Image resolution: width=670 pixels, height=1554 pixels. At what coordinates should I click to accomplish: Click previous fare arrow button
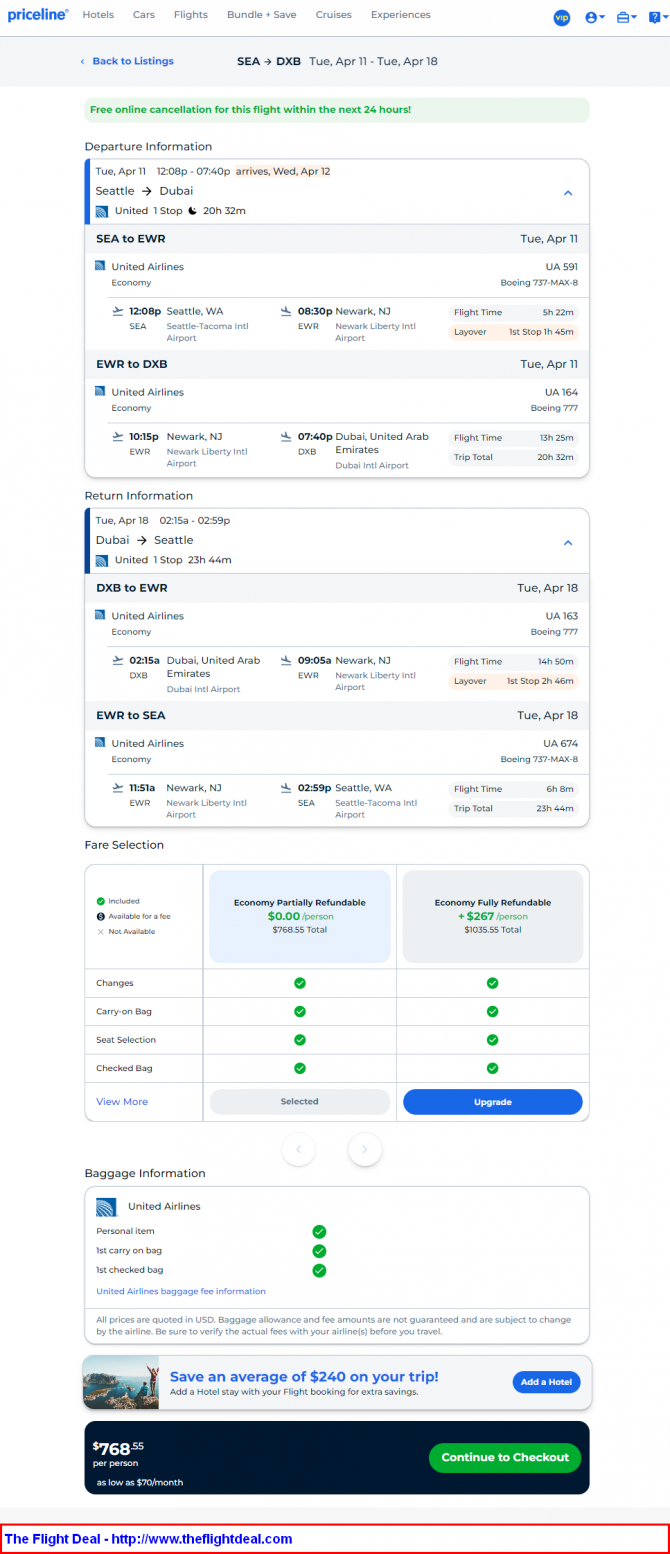pyautogui.click(x=299, y=1149)
